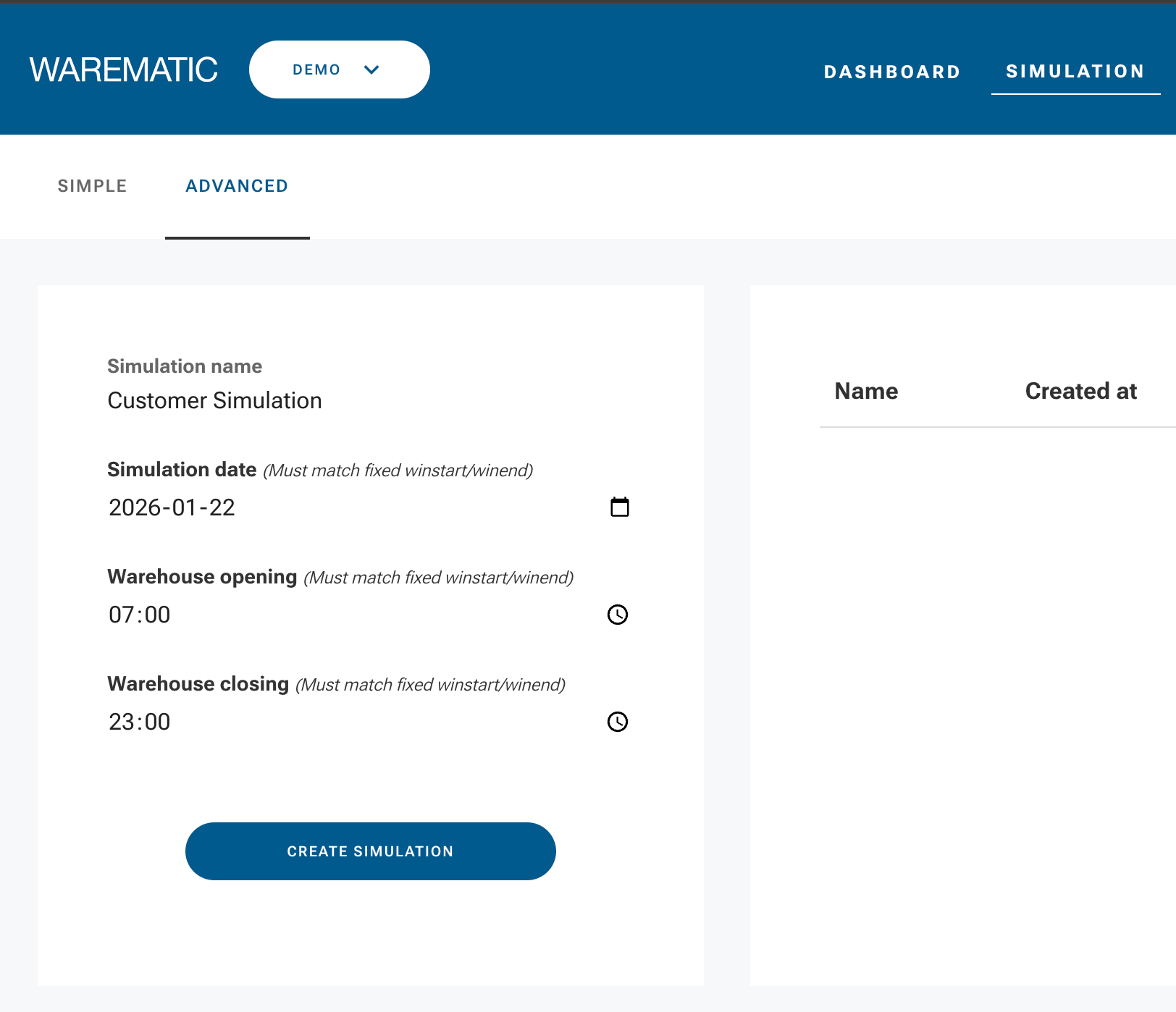The image size is (1176, 1012).
Task: Sort simulations by the Name column
Action: pos(866,391)
